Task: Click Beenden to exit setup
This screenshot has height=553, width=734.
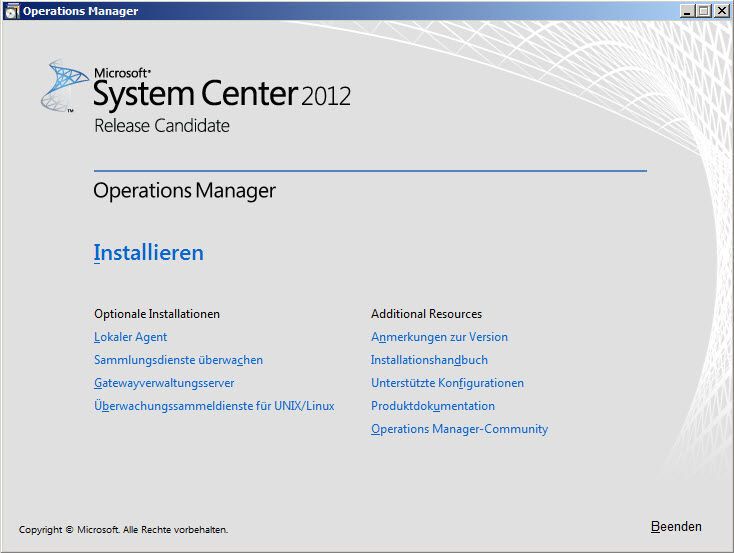Action: [676, 527]
